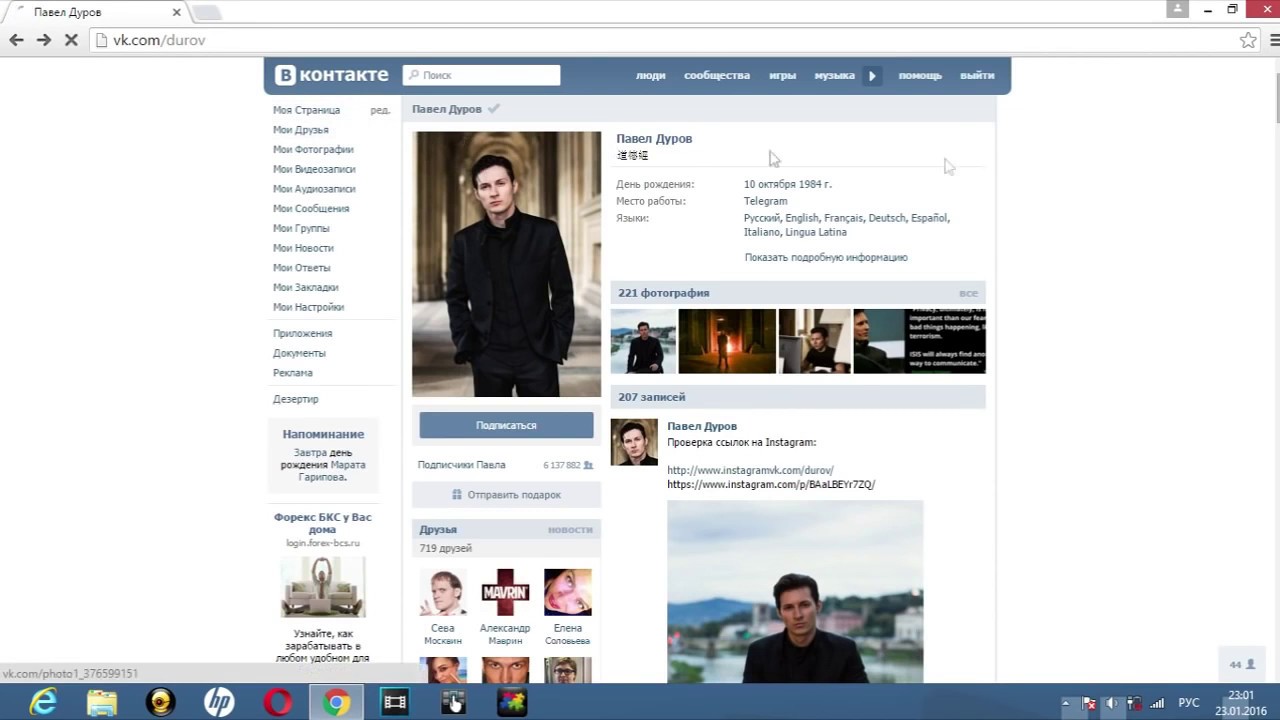The width and height of the screenshot is (1280, 720).
Task: Click the Telegram workplace link
Action: pyautogui.click(x=765, y=201)
